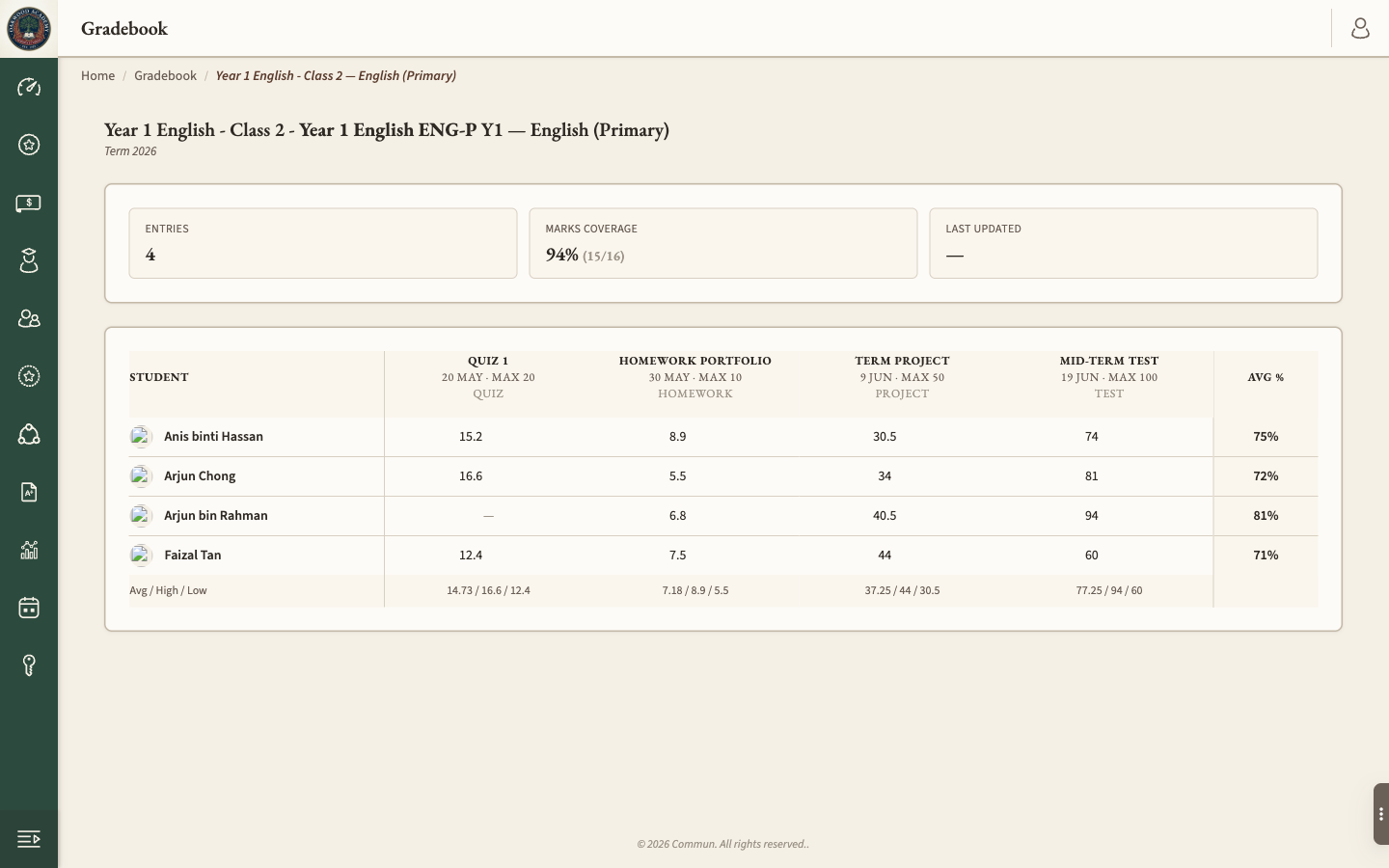Click Faizal Tan's mid-term score 60
The width and height of the screenshot is (1389, 868).
[x=1092, y=555]
